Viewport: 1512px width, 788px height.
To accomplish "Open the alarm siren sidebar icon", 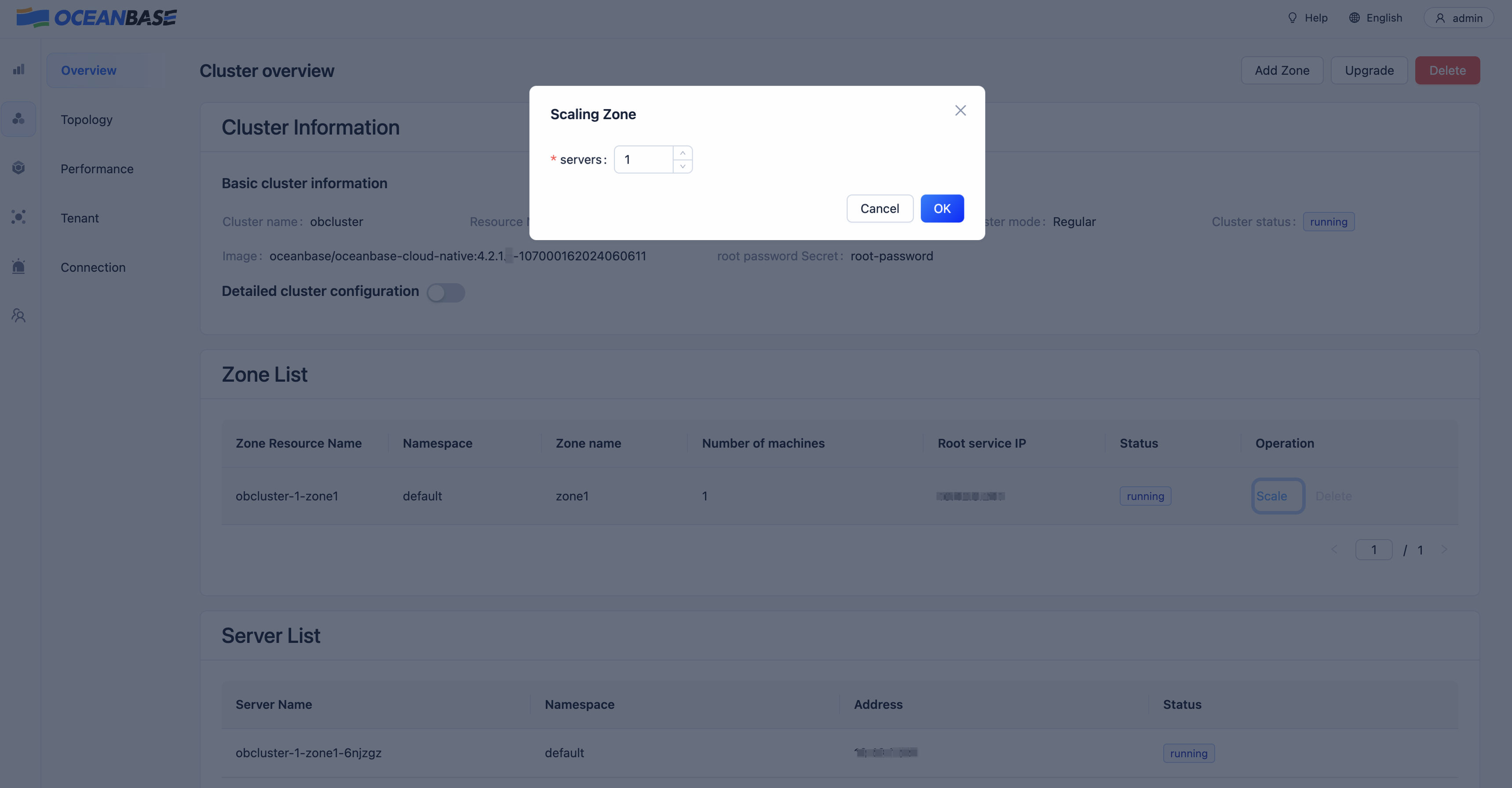I will 19,266.
